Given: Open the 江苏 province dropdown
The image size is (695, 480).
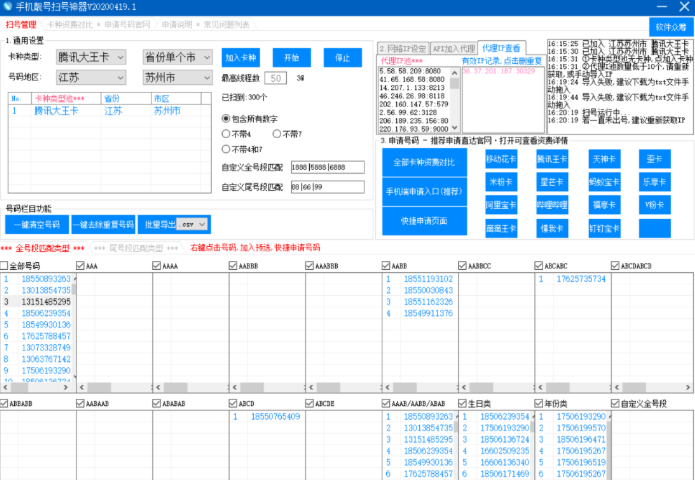Looking at the screenshot, I should click(x=91, y=78).
